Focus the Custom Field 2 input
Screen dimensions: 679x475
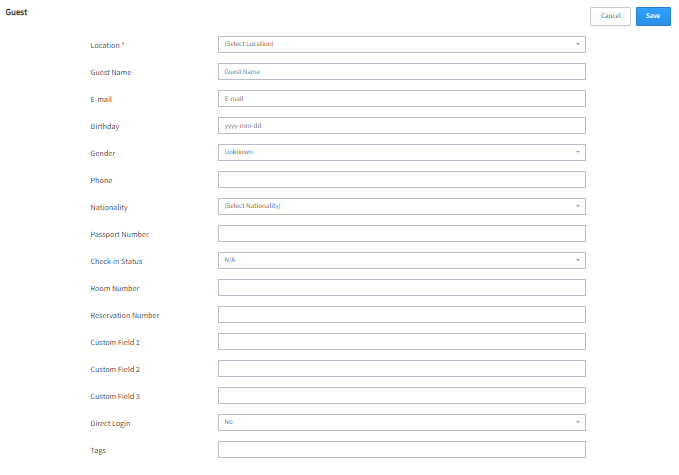(402, 368)
